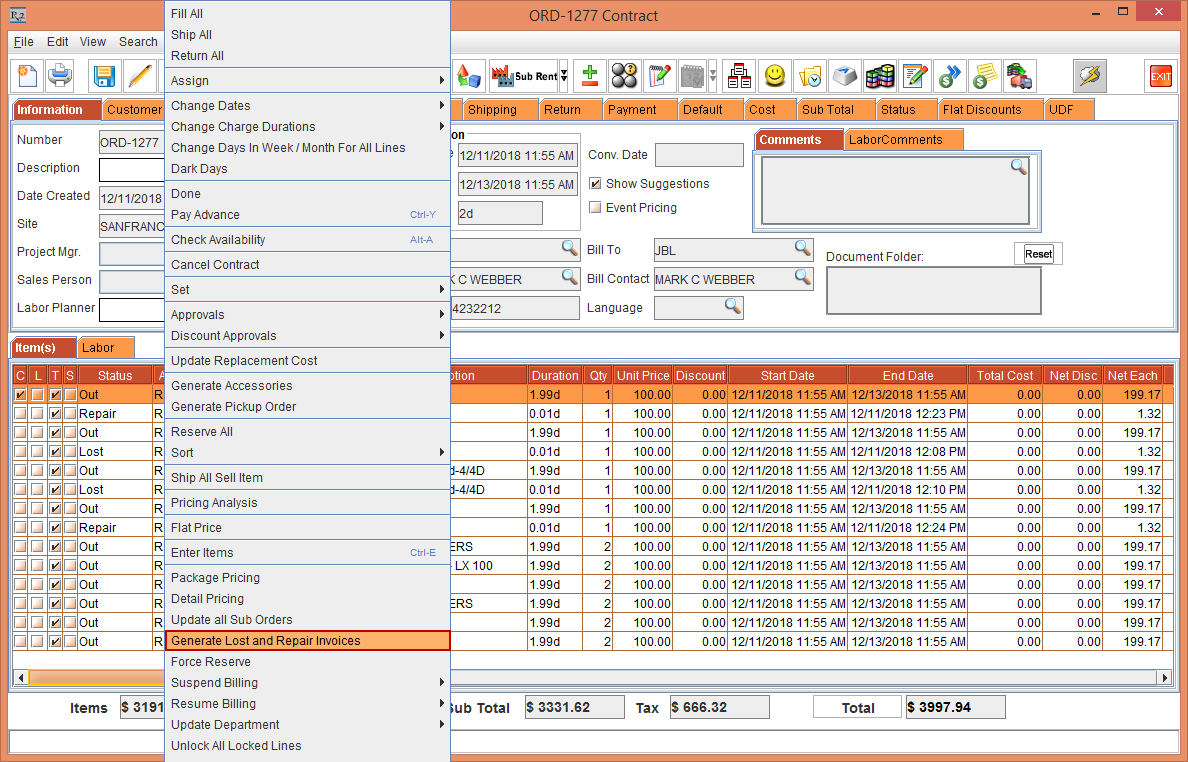
Task: Click the magnifier icon in Bill To field
Action: [x=803, y=248]
